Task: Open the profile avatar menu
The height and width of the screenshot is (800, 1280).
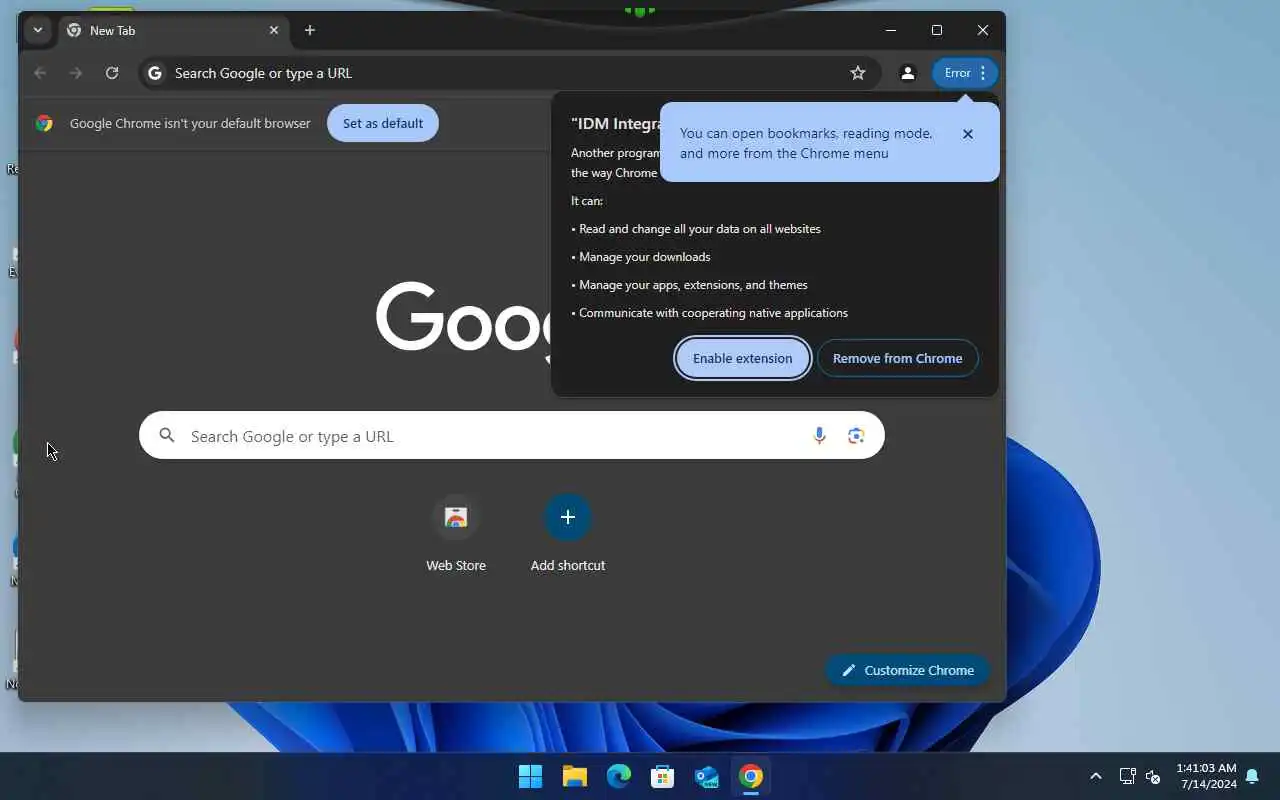Action: (x=908, y=73)
